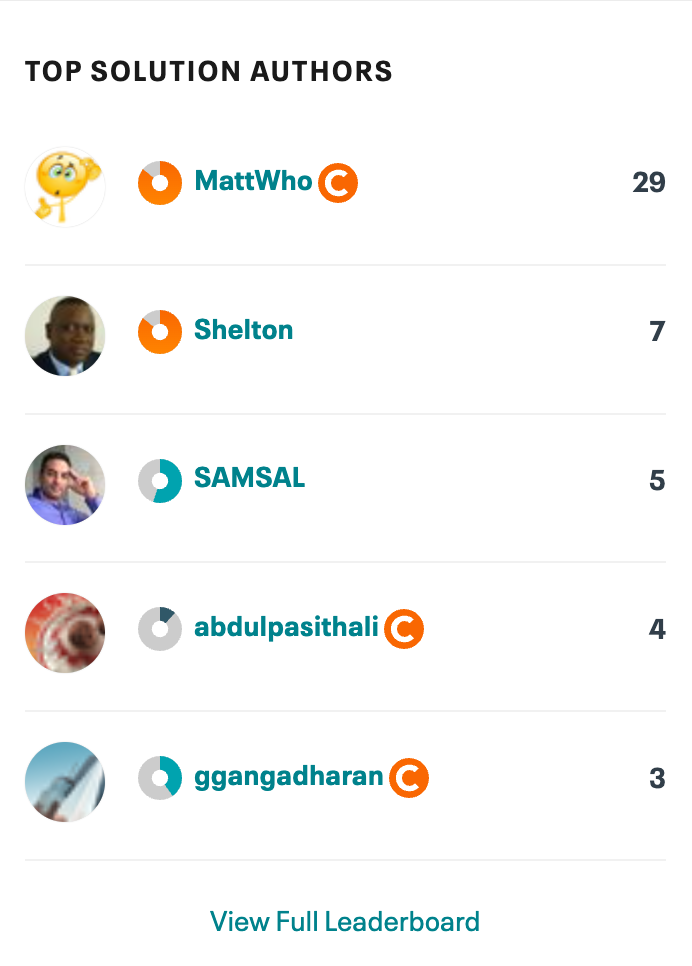
Task: Click SAMSAL's avatar picture
Action: coord(65,485)
